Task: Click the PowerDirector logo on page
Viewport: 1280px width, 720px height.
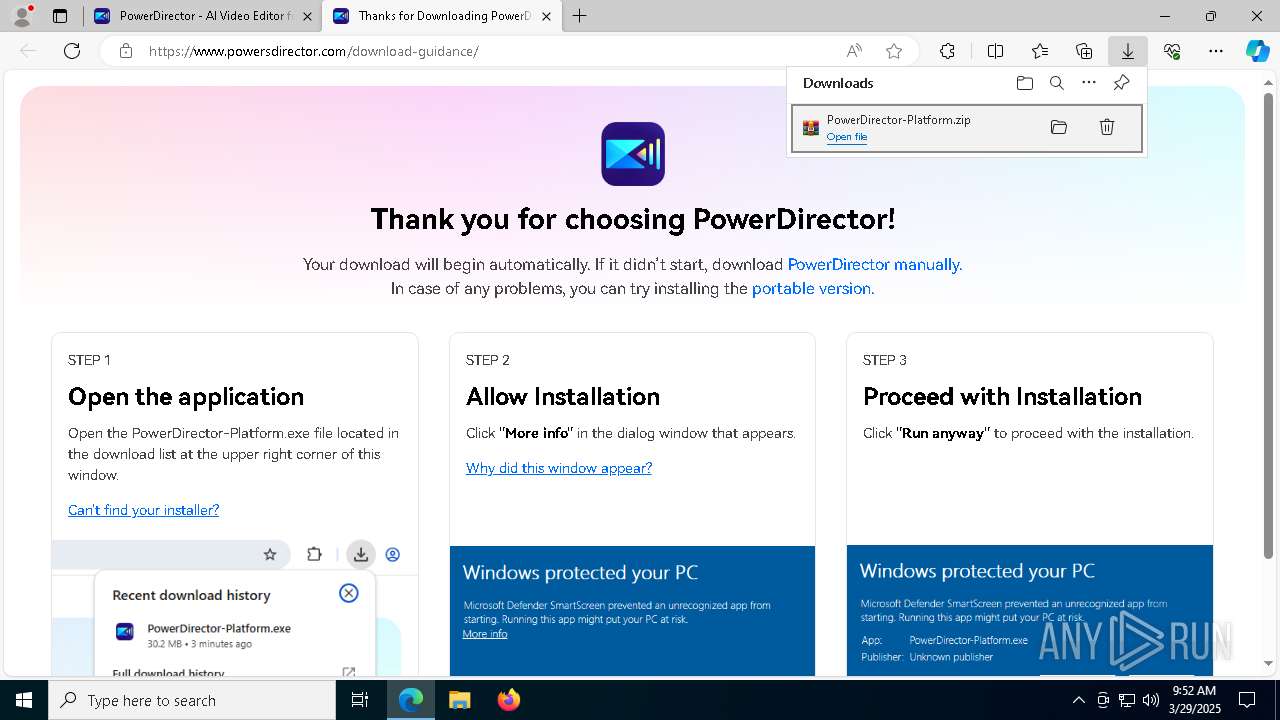Action: [632, 154]
